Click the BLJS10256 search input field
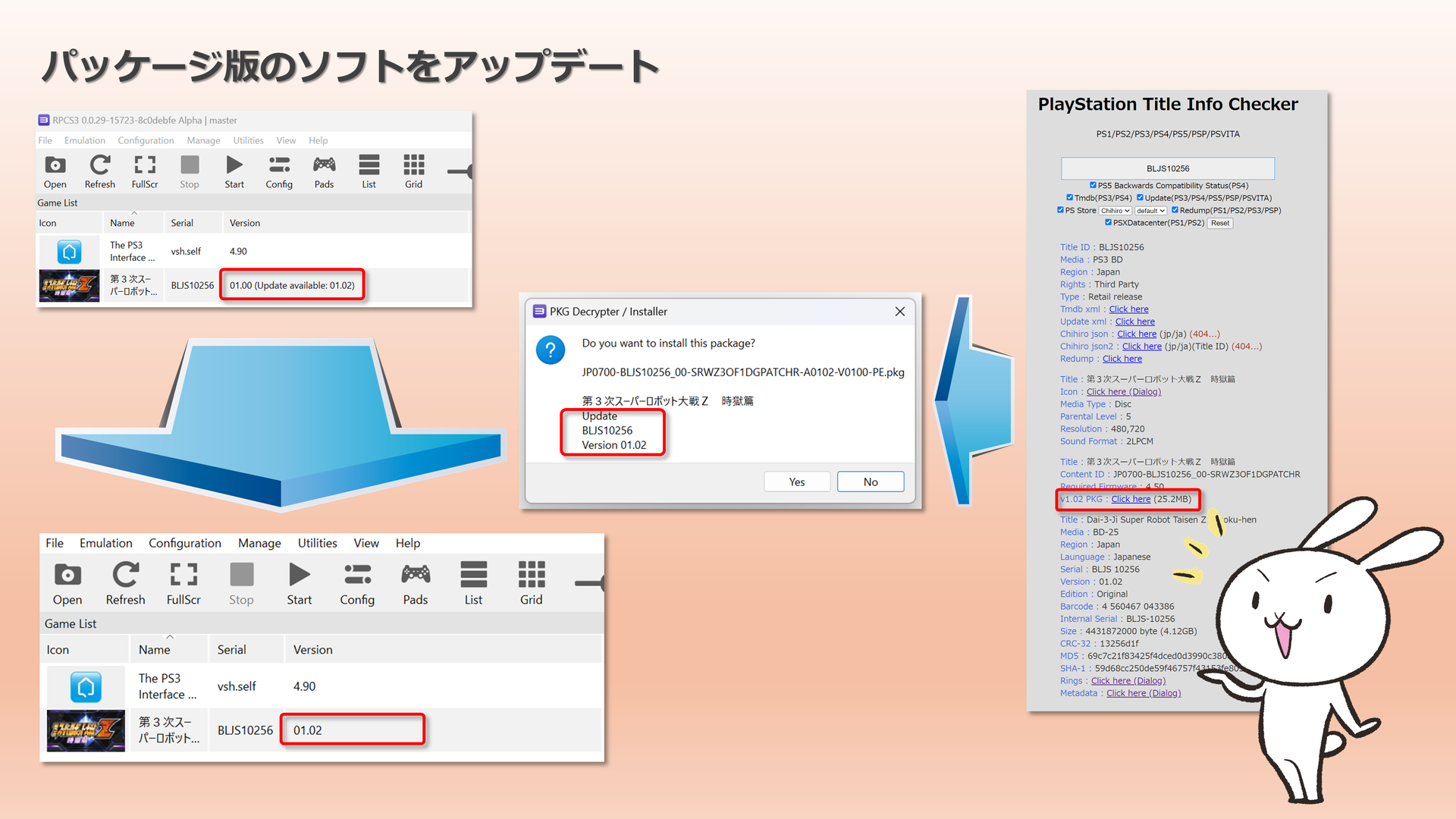The width and height of the screenshot is (1456, 819). tap(1167, 168)
